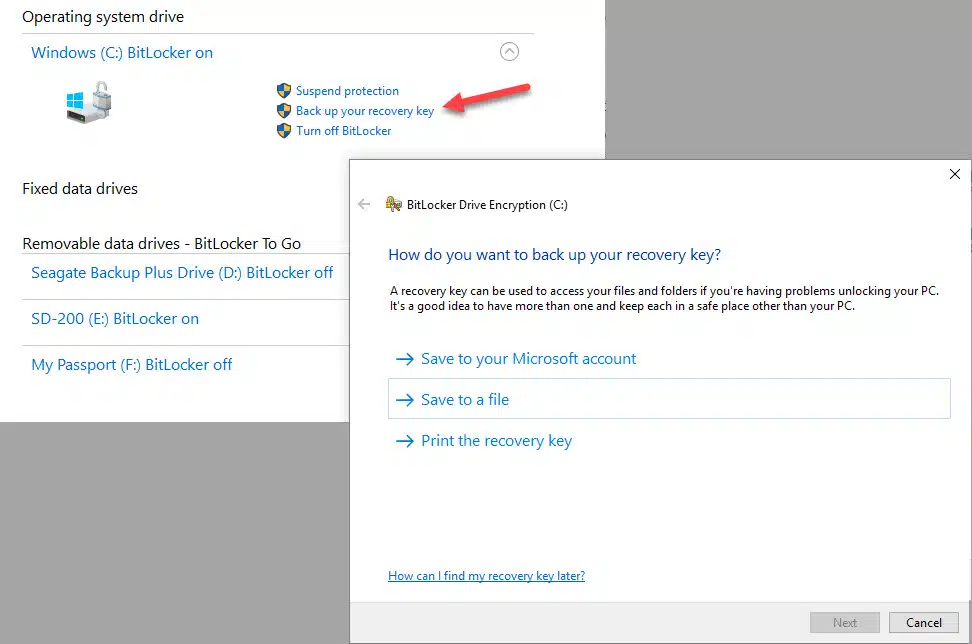This screenshot has height=644, width=972.
Task: Click the shield icon beside Back up your recovery key
Action: click(x=284, y=111)
